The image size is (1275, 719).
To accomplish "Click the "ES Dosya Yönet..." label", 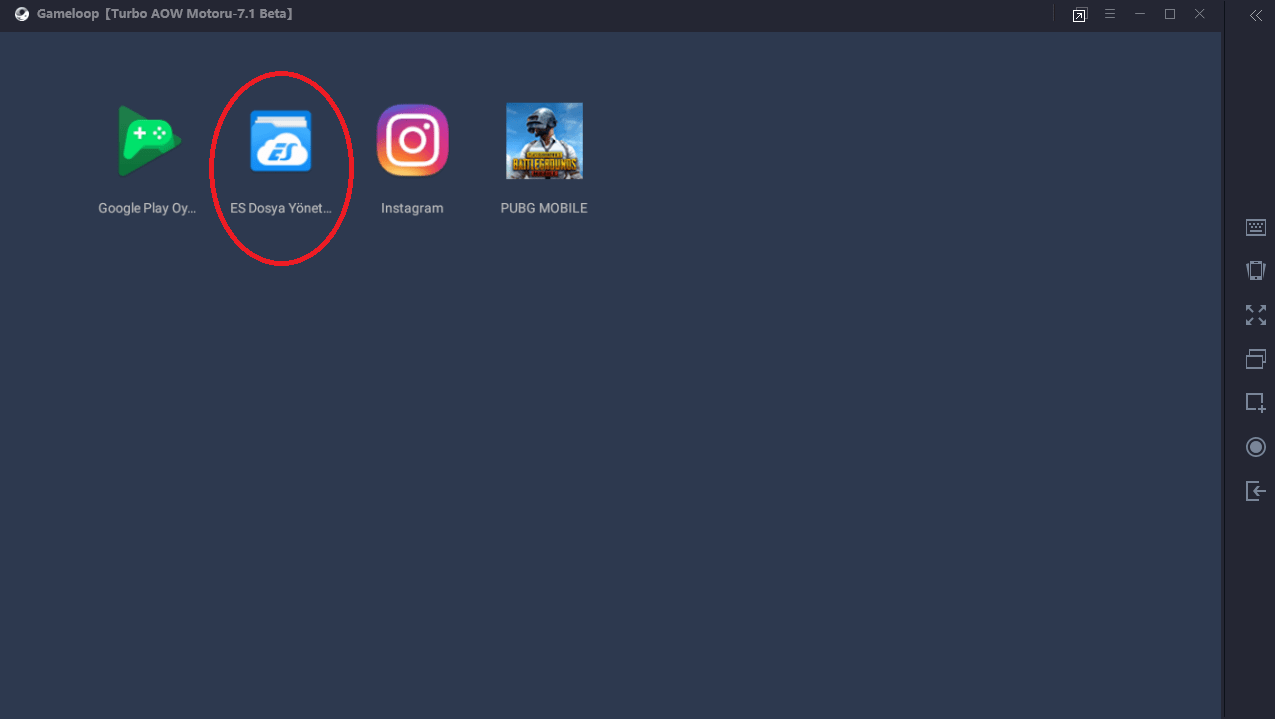I will point(281,208).
